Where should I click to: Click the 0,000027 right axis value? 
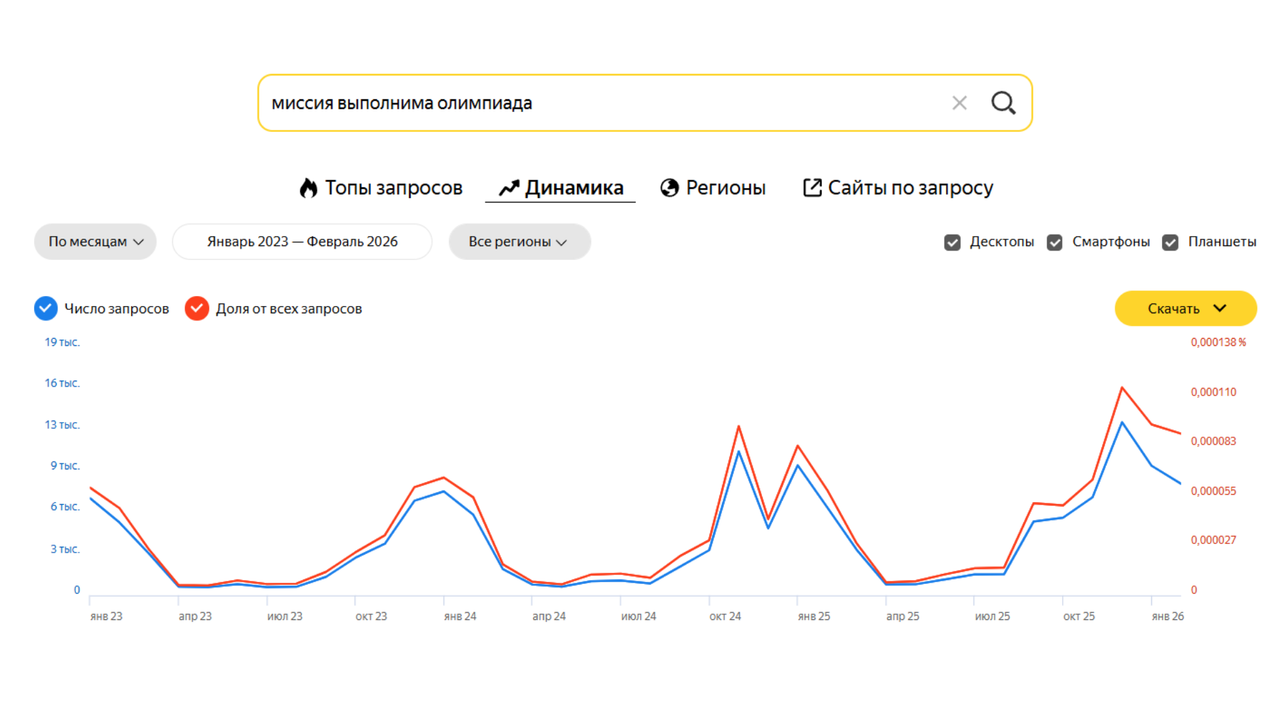[x=1213, y=540]
